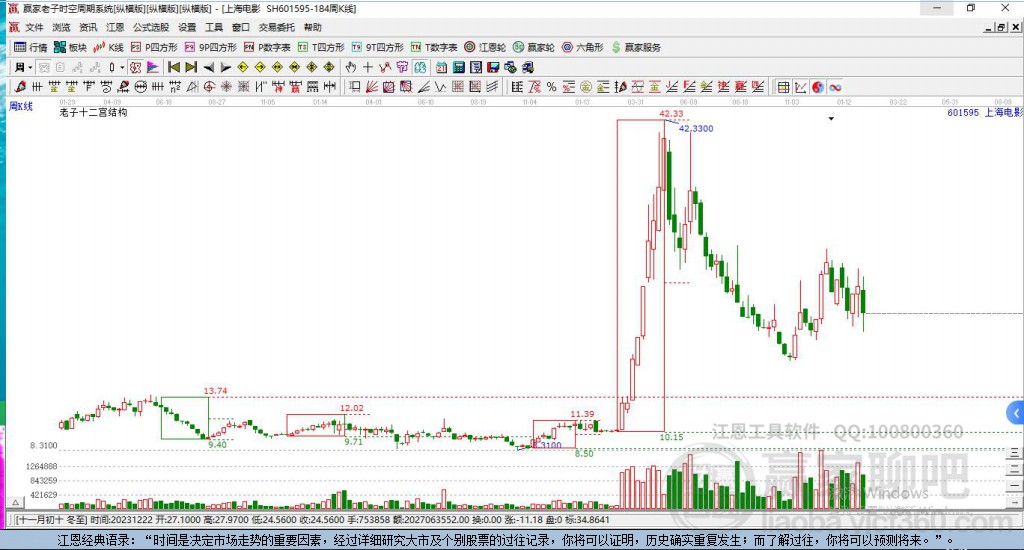
Task: Click the yin-yang taiji icon
Action: click(x=818, y=87)
